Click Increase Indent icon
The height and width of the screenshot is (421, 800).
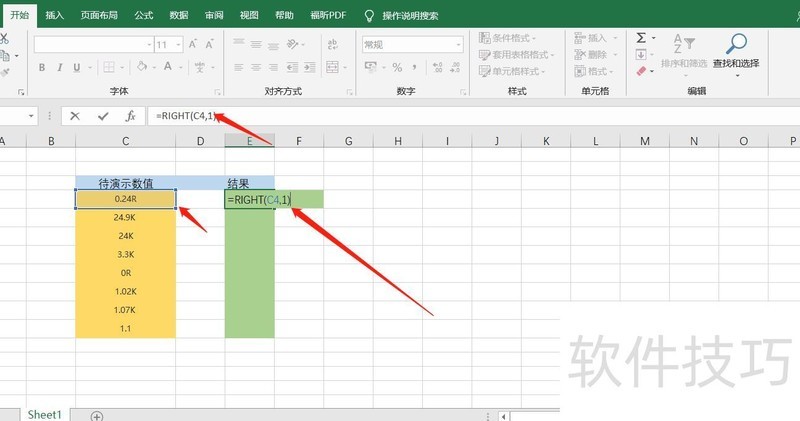tap(310, 67)
